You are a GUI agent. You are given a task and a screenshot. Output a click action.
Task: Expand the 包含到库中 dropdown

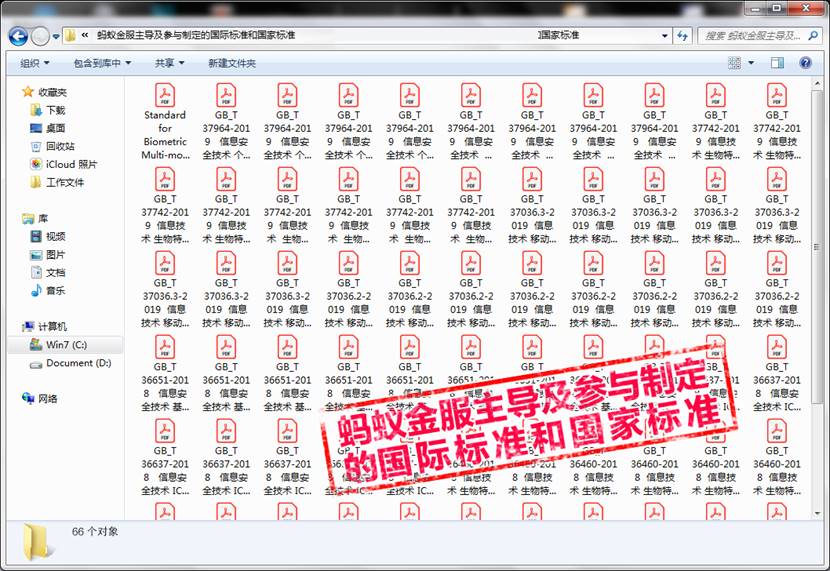pyautogui.click(x=102, y=63)
